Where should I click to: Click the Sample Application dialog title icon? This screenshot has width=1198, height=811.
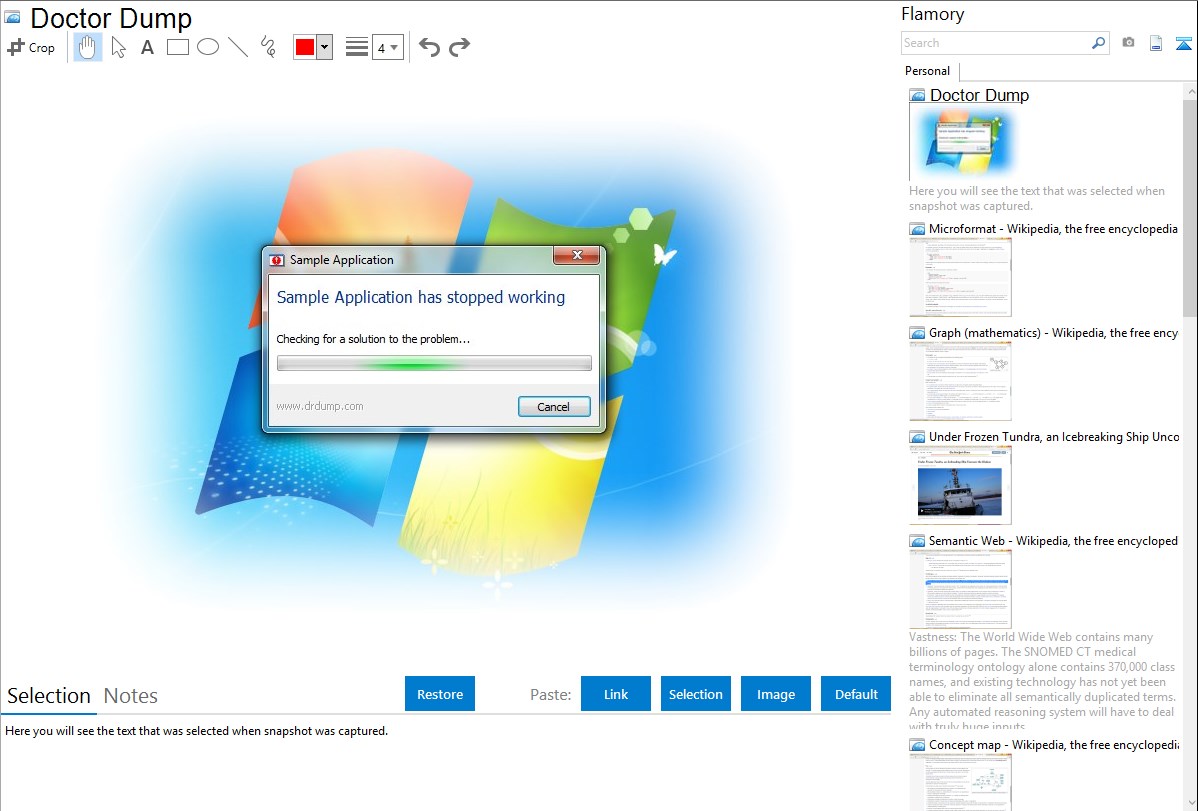tap(277, 260)
